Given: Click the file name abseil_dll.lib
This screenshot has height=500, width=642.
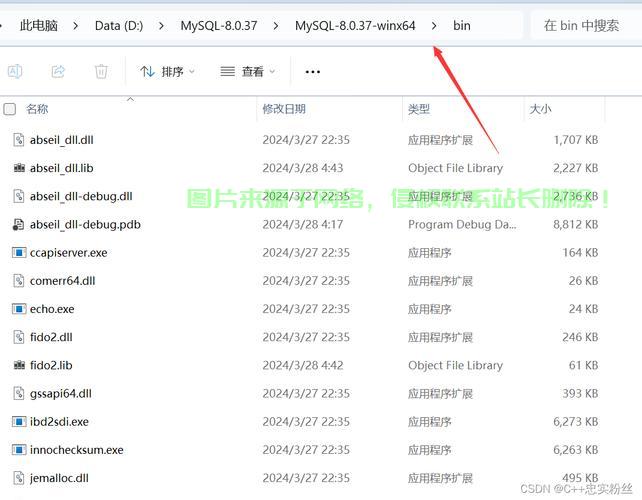Looking at the screenshot, I should click(61, 168).
